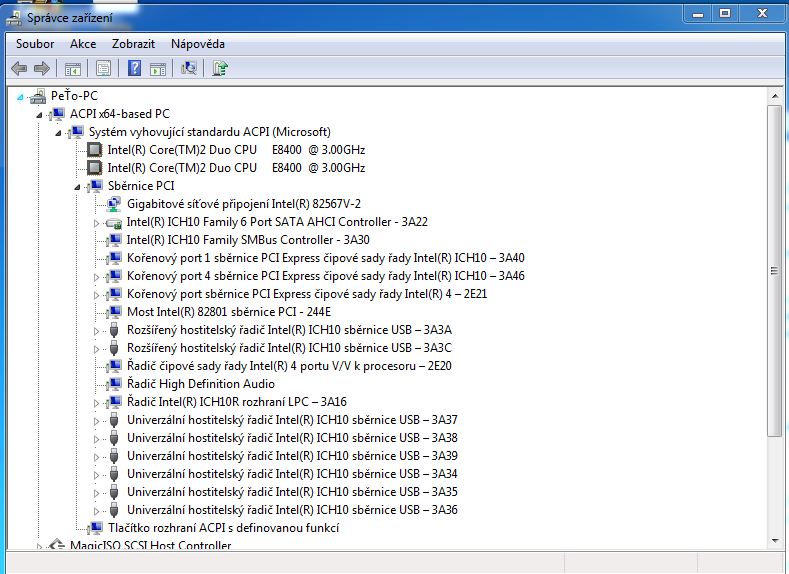Open the Soubor menu
Viewport: 789px width, 574px height.
(x=35, y=44)
